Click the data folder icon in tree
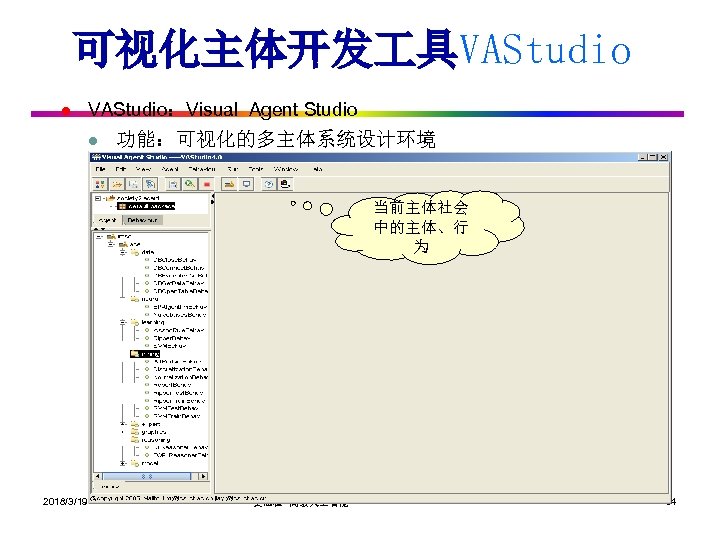 [x=135, y=252]
